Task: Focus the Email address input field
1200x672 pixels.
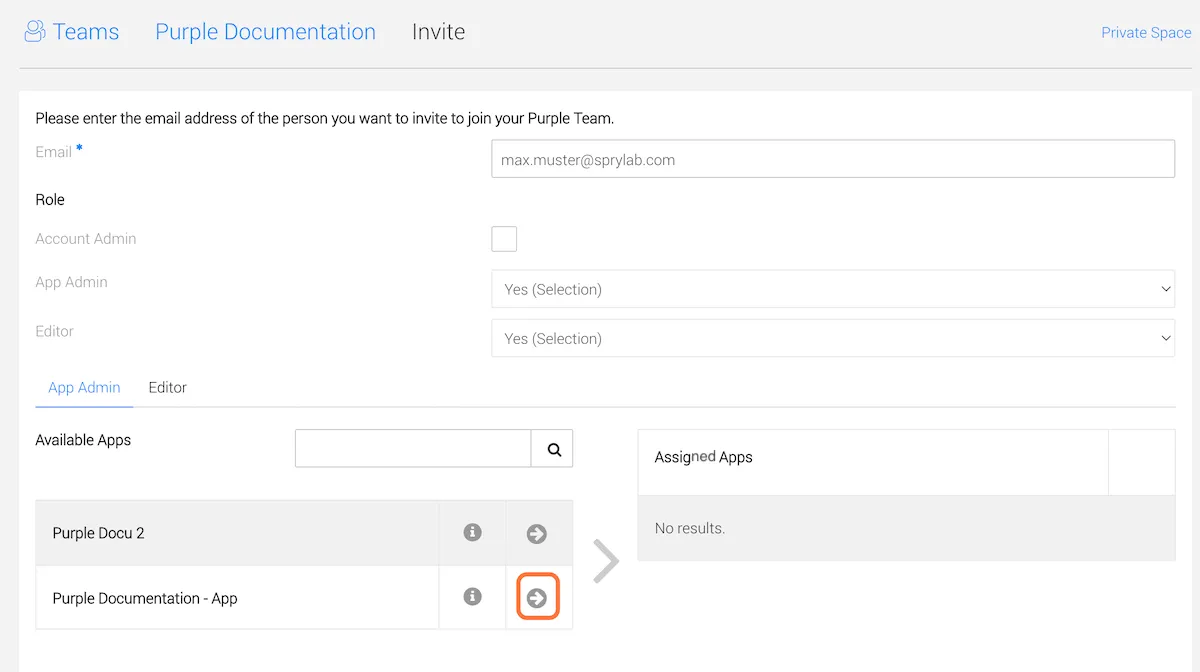Action: 833,159
